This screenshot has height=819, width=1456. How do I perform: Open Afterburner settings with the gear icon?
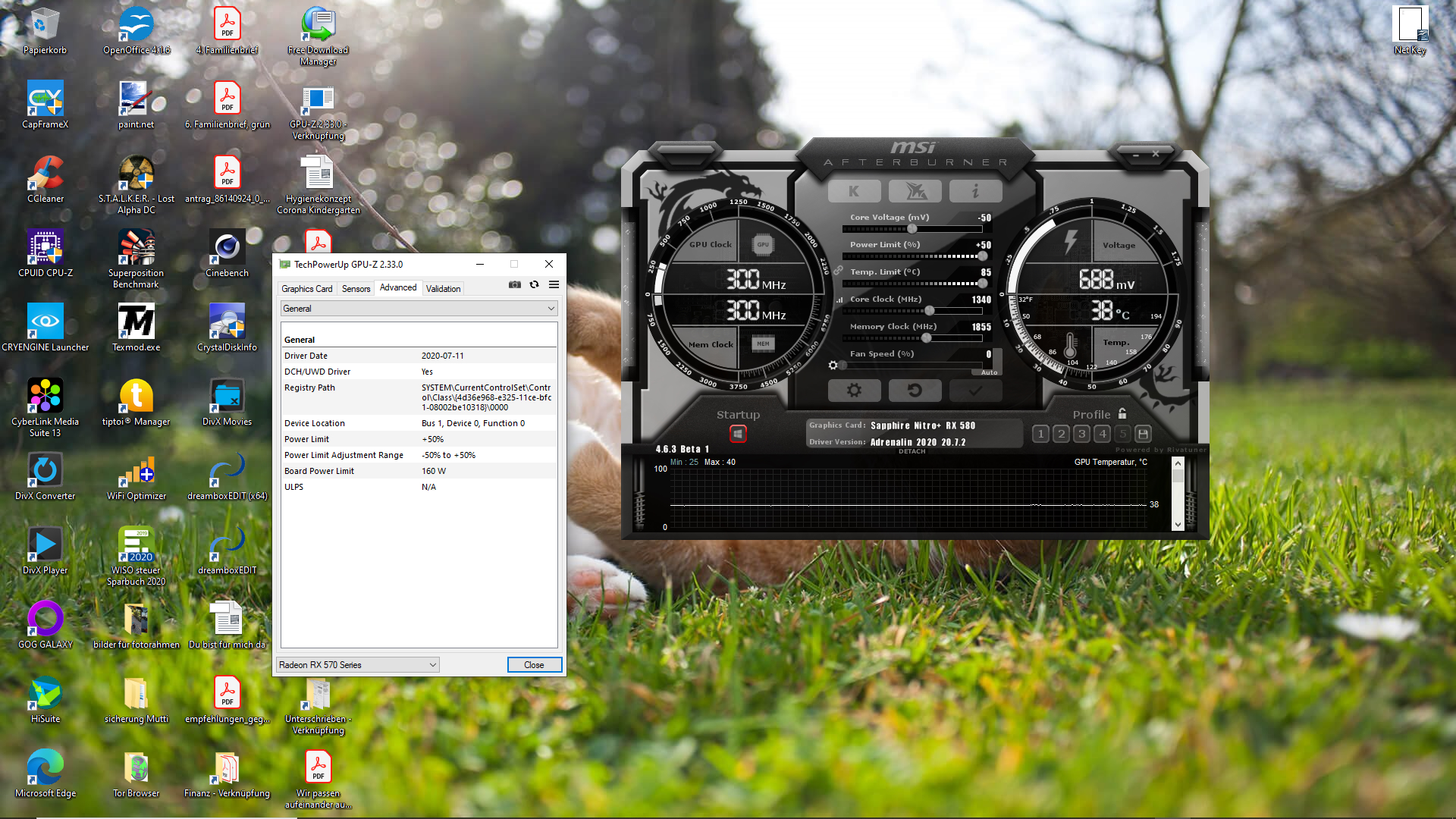pos(855,390)
